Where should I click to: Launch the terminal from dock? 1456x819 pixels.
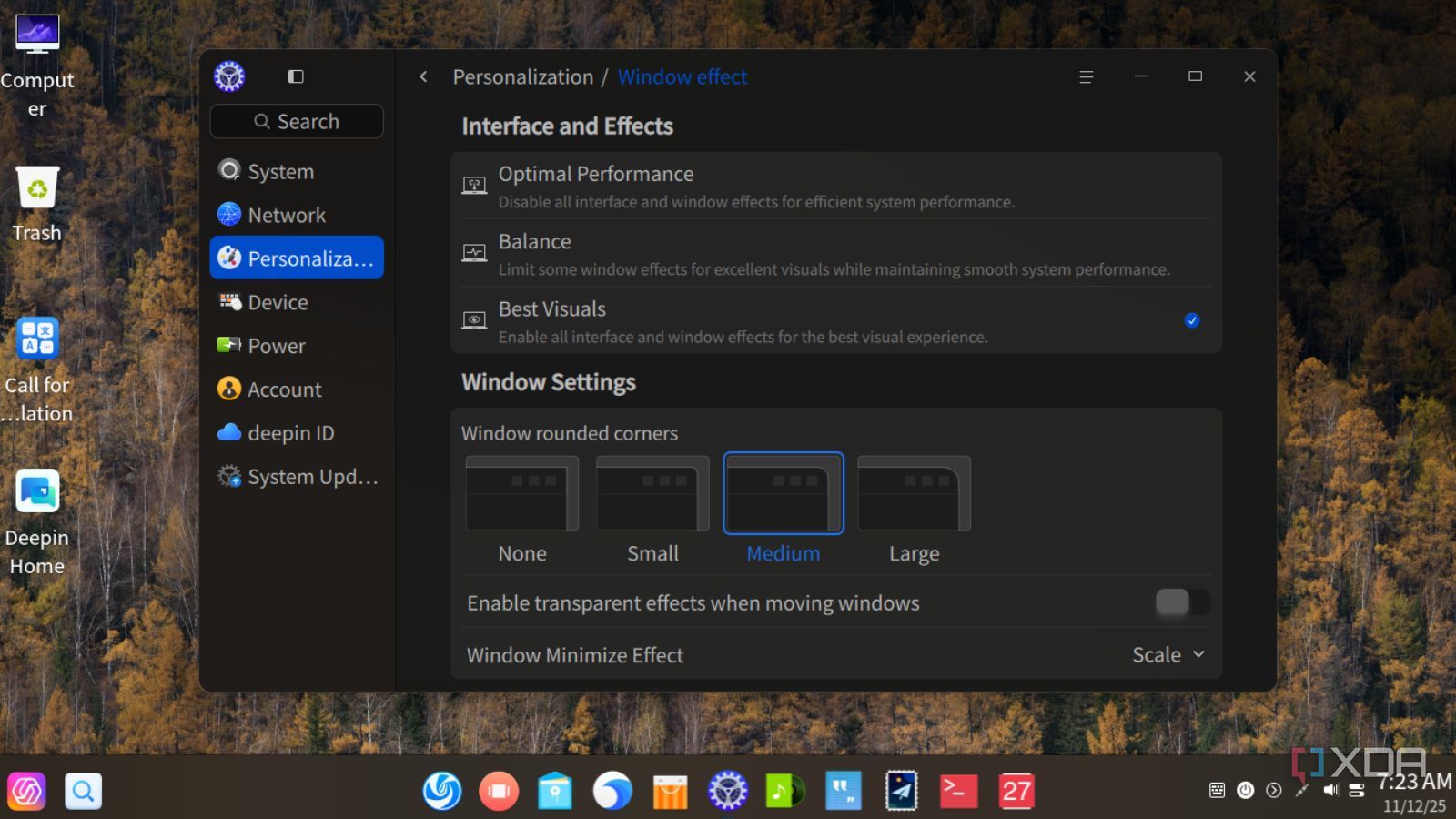[959, 791]
